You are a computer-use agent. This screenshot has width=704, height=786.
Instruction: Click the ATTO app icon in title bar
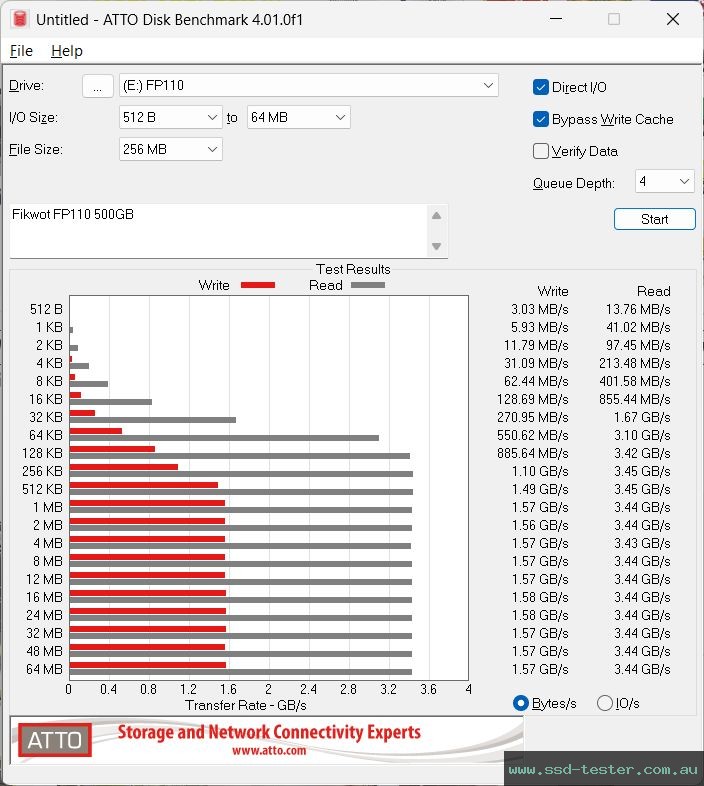(x=20, y=19)
